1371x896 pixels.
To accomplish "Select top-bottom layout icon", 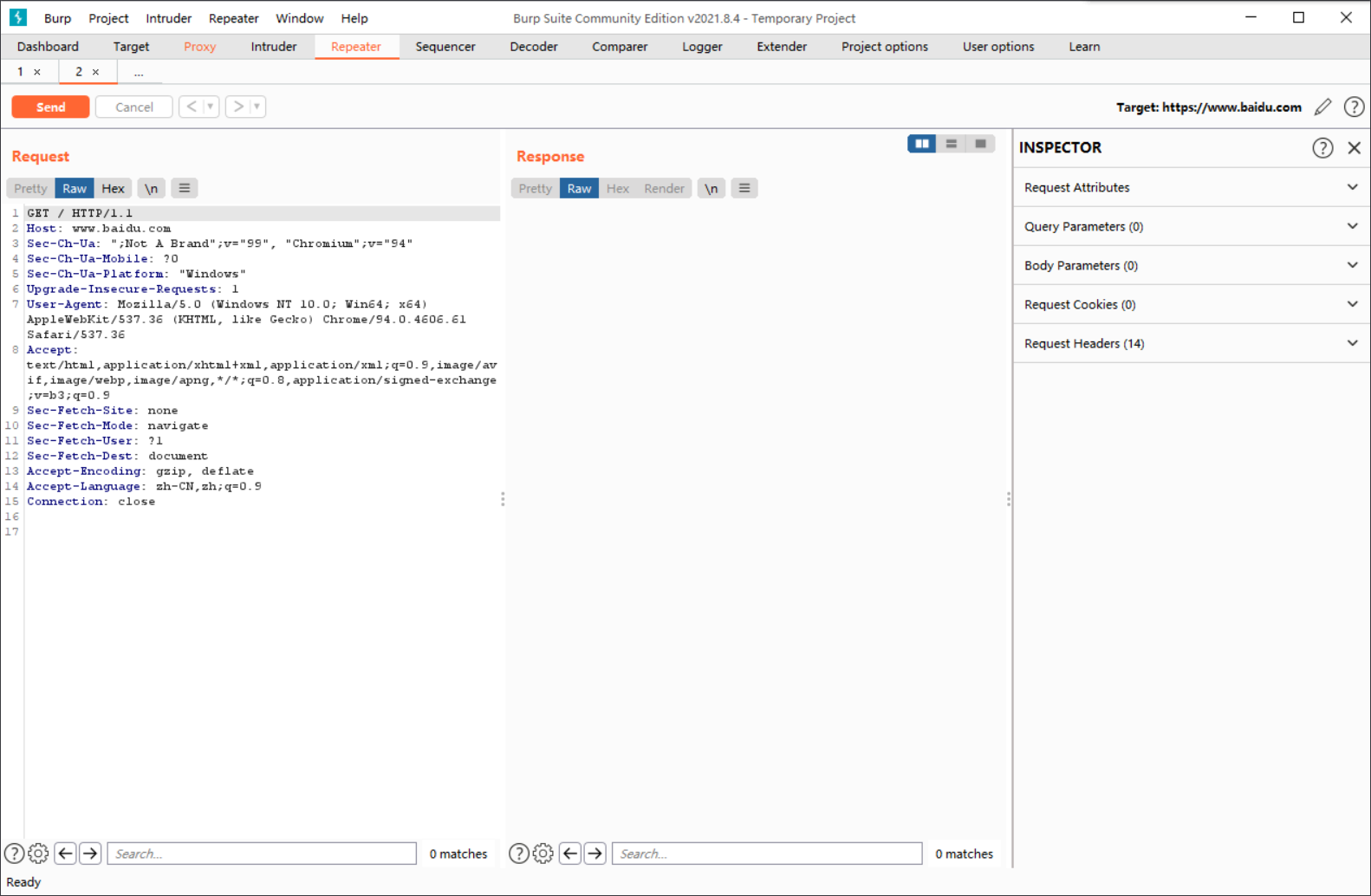I will 952,144.
